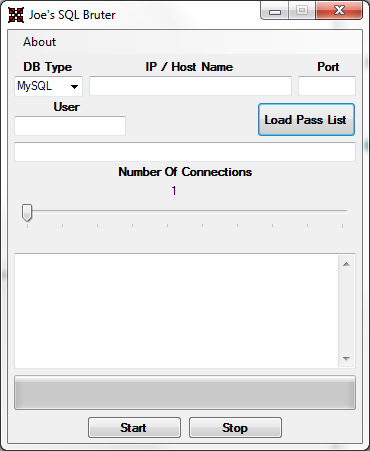Click the DB Type label
This screenshot has height=451, width=370.
(48, 67)
